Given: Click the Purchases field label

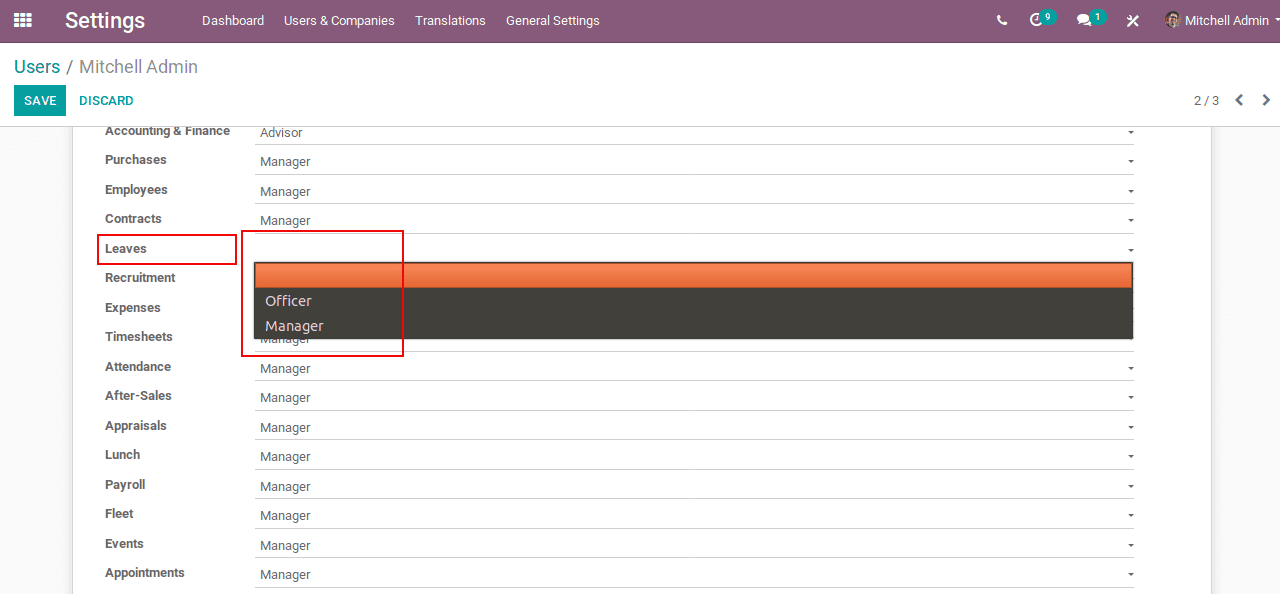Looking at the screenshot, I should [x=136, y=160].
